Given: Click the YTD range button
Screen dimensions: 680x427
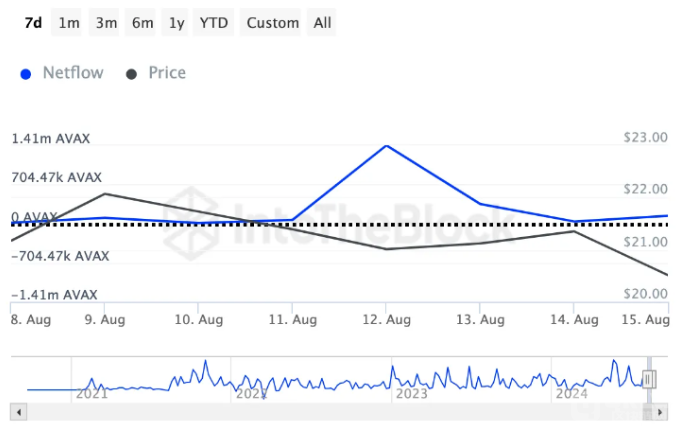Looking at the screenshot, I should pos(212,23).
